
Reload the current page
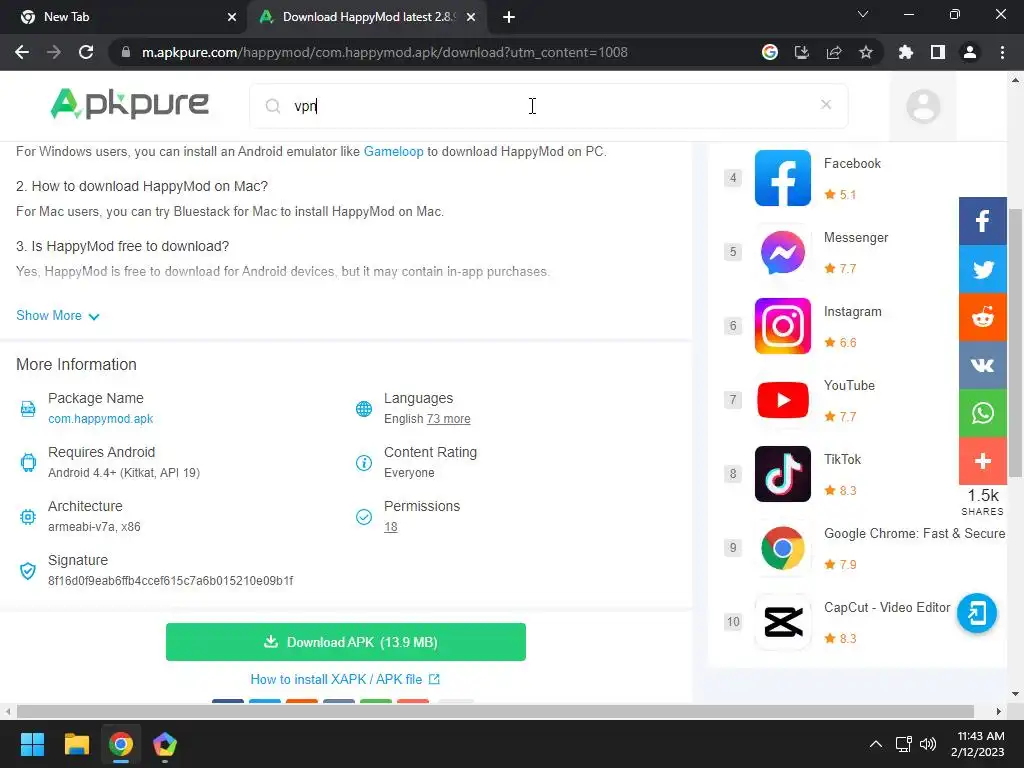(86, 52)
